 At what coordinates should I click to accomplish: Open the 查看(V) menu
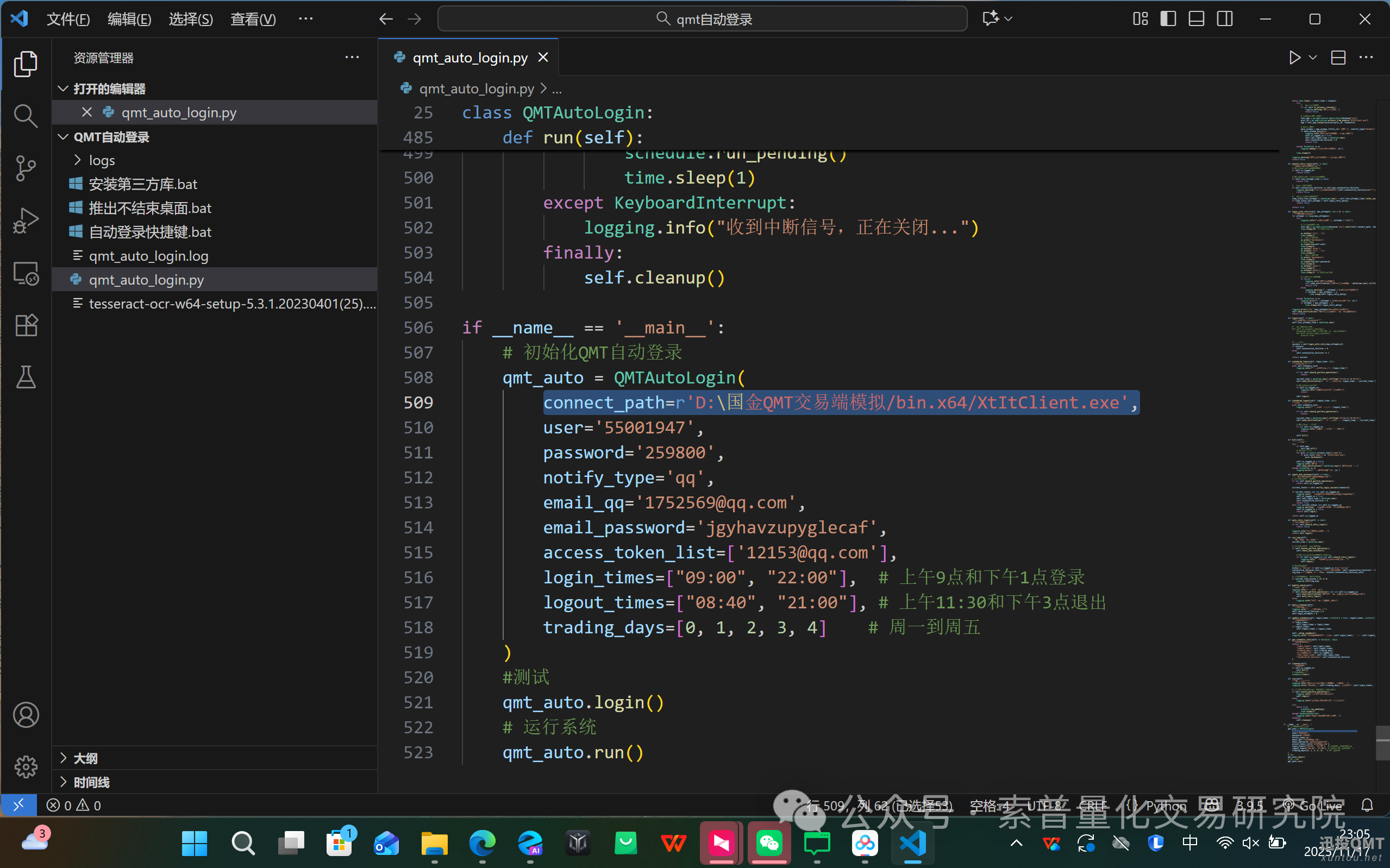click(x=253, y=19)
